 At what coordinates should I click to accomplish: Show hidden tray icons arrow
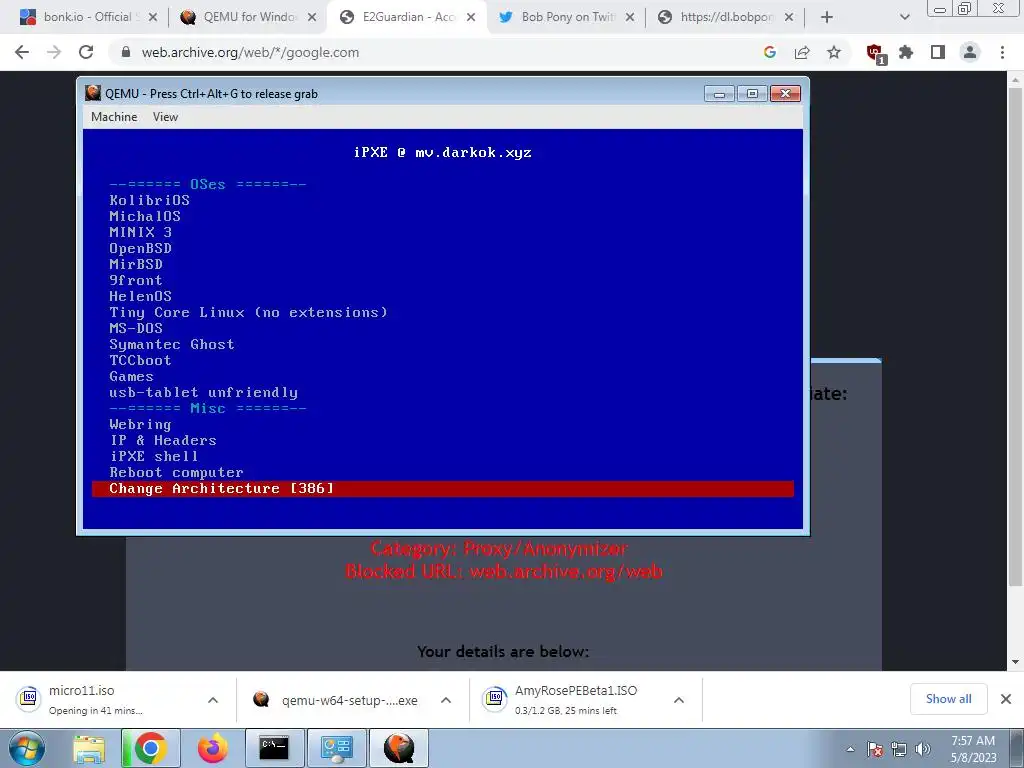point(850,749)
